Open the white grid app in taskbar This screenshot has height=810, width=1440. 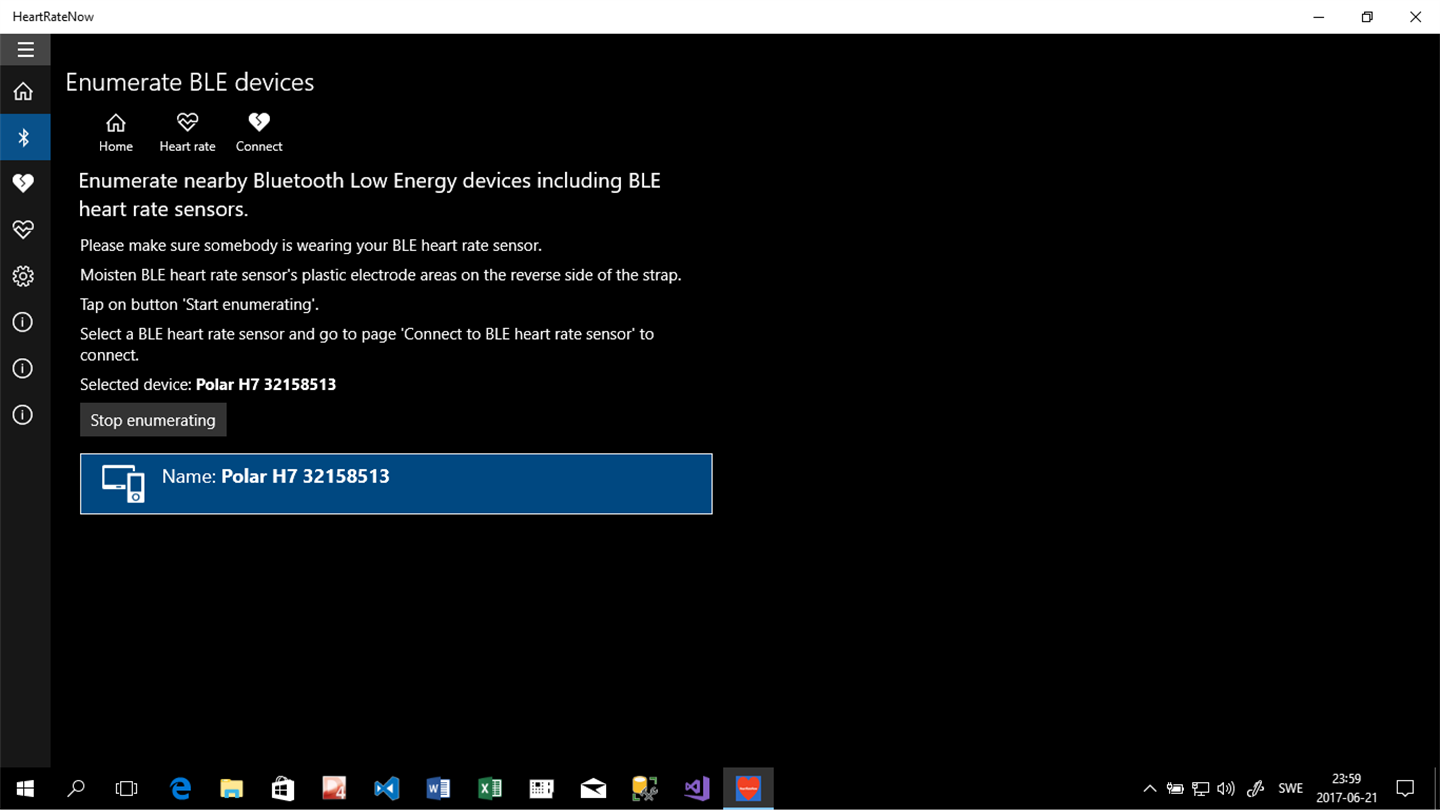[x=541, y=789]
